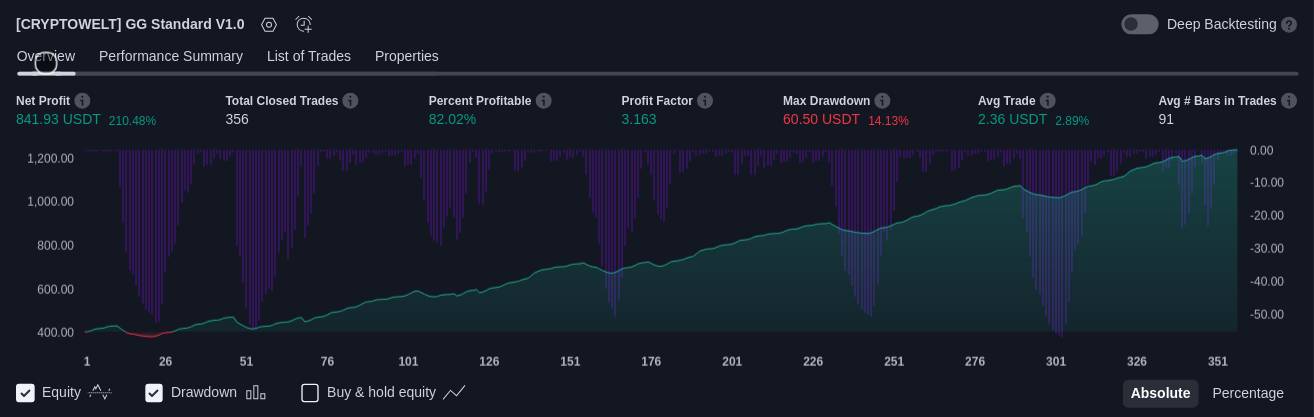Viewport: 1314px width, 417px height.
Task: Uncheck the Drawdown checkbox
Action: click(x=154, y=393)
